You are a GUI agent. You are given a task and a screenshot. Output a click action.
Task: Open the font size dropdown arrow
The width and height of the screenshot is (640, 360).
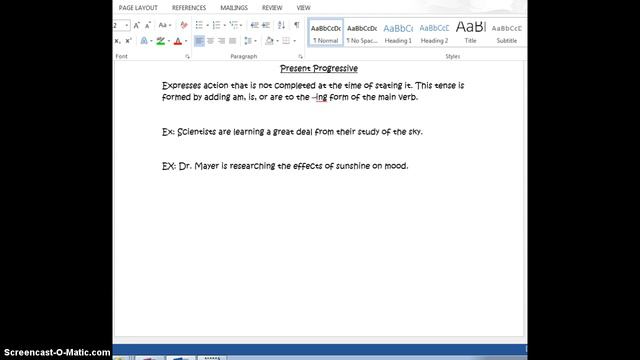(127, 25)
